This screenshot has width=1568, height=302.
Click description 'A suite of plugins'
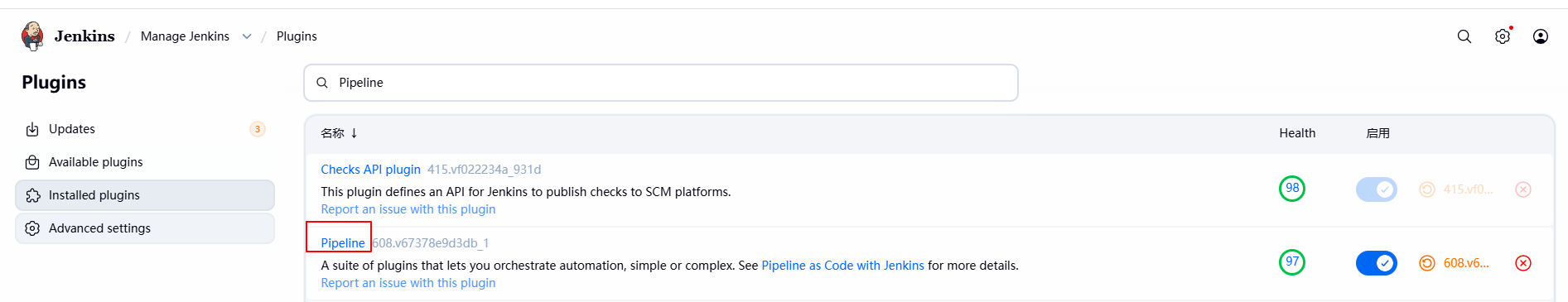tap(669, 266)
